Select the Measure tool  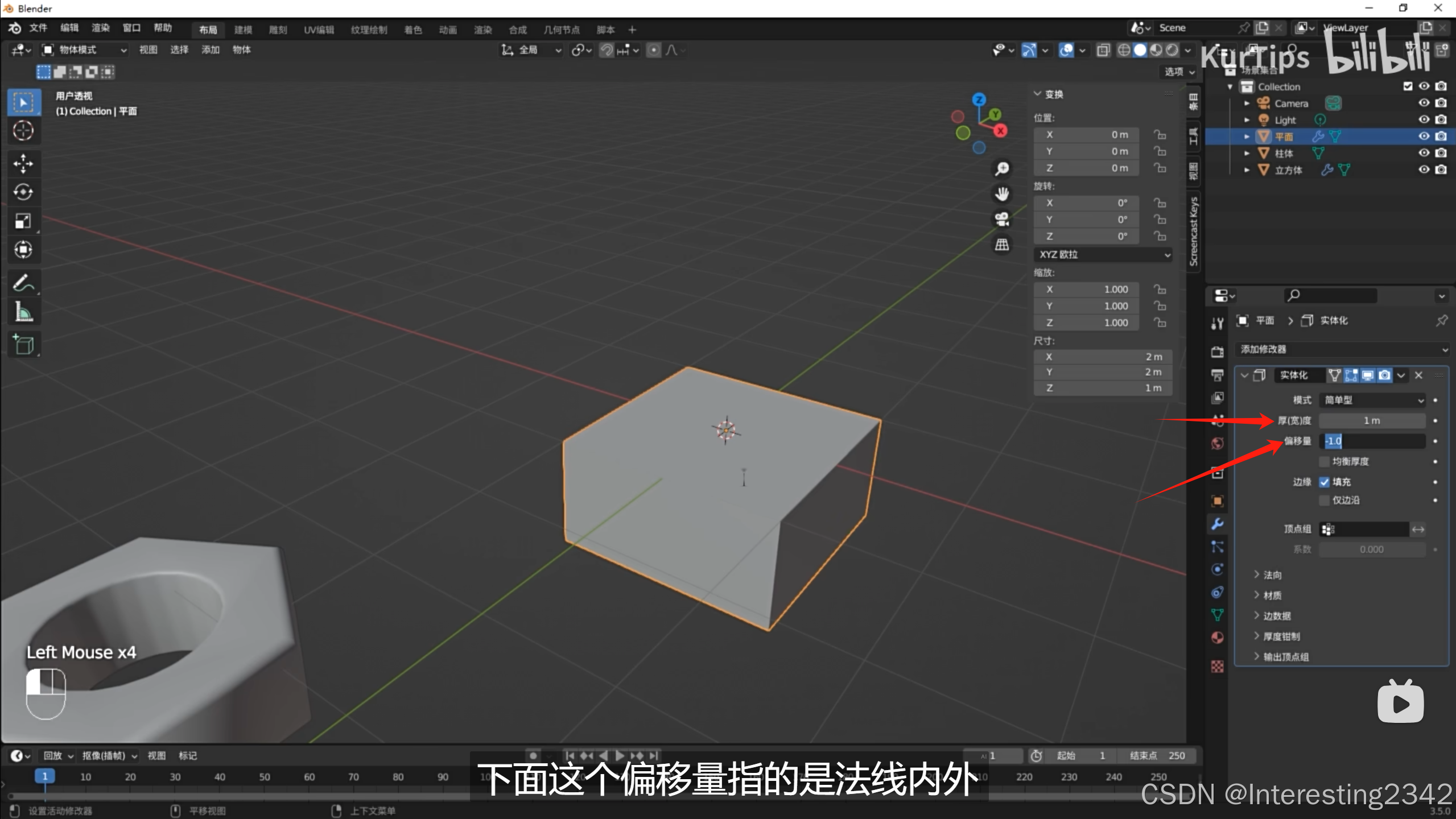pyautogui.click(x=23, y=312)
